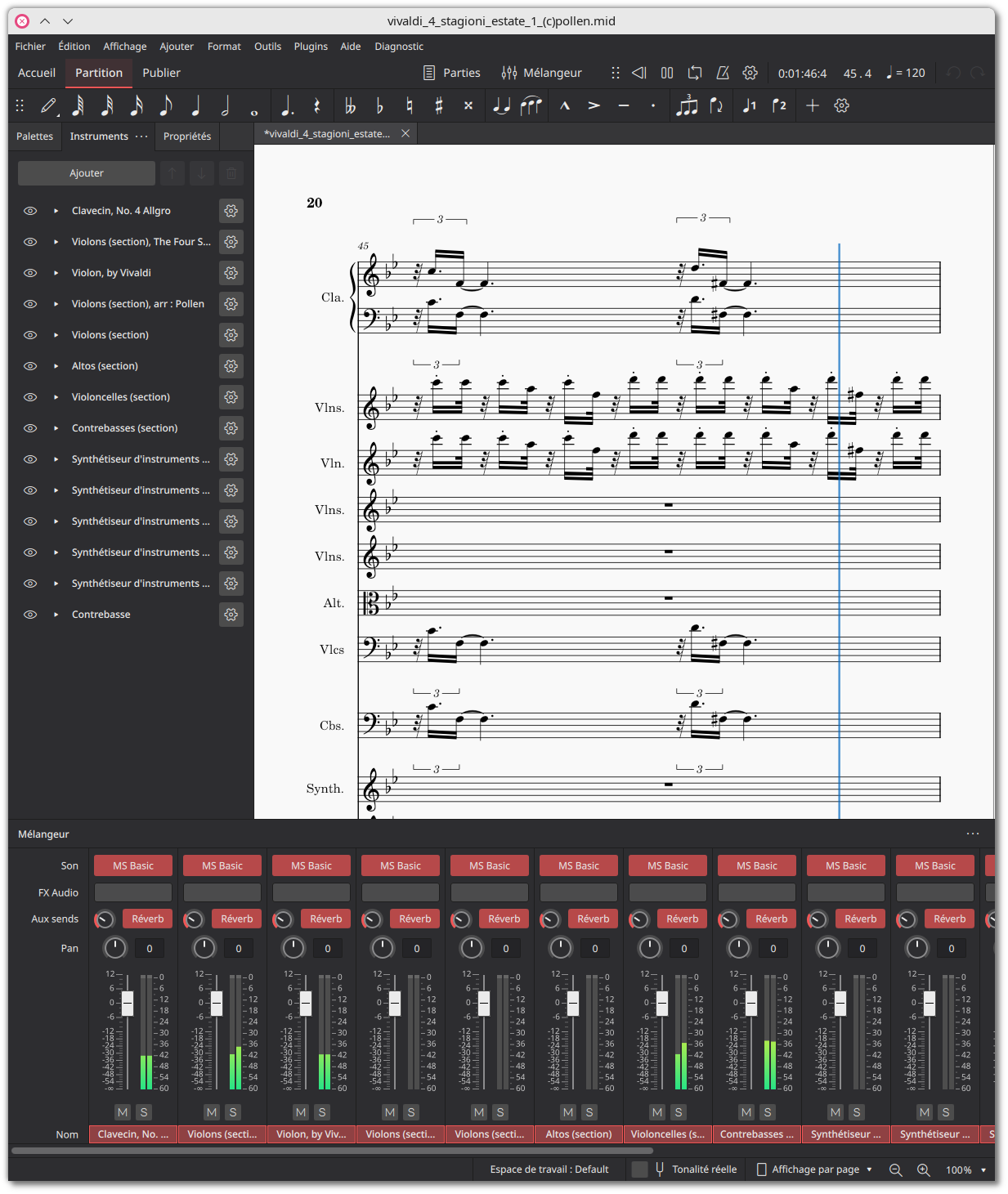Screen dimensions: 1008x1194
Task: Open the Ajouter menu
Action: [x=177, y=47]
